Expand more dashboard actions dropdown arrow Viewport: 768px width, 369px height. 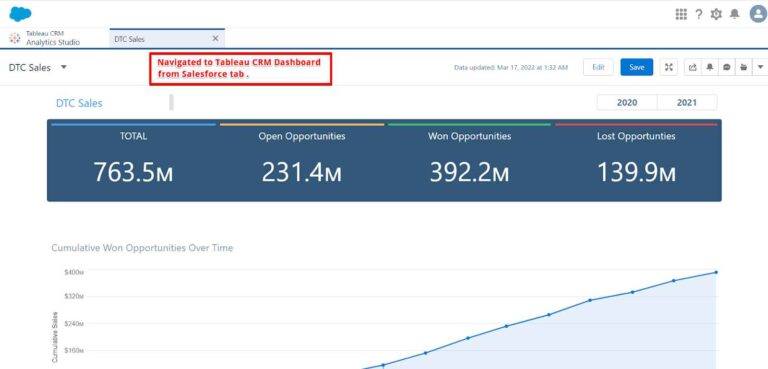(760, 67)
